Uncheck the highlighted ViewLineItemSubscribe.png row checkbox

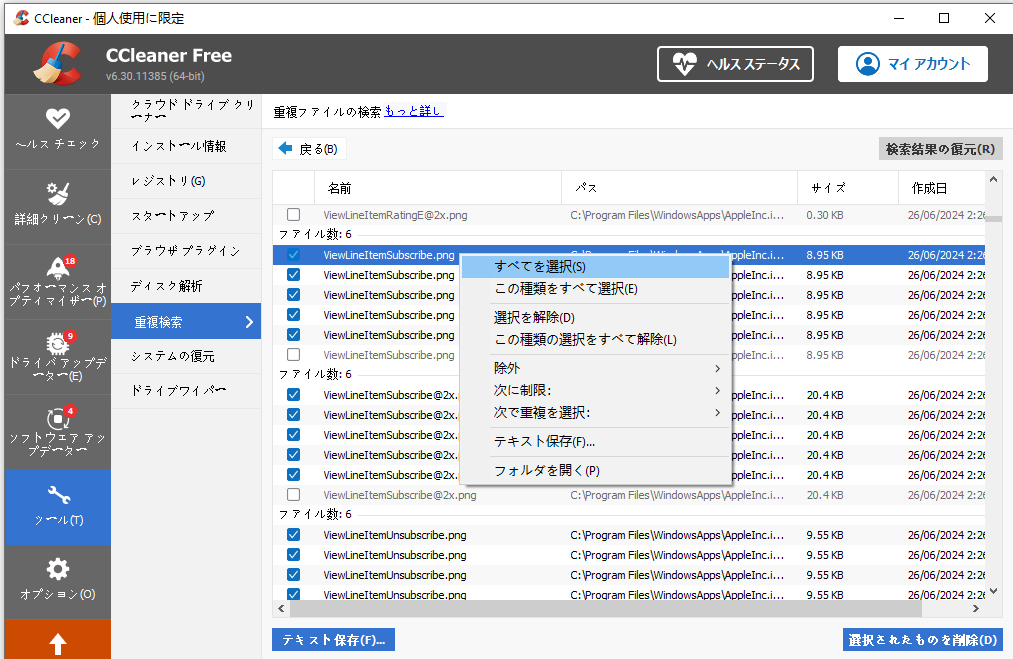(293, 255)
